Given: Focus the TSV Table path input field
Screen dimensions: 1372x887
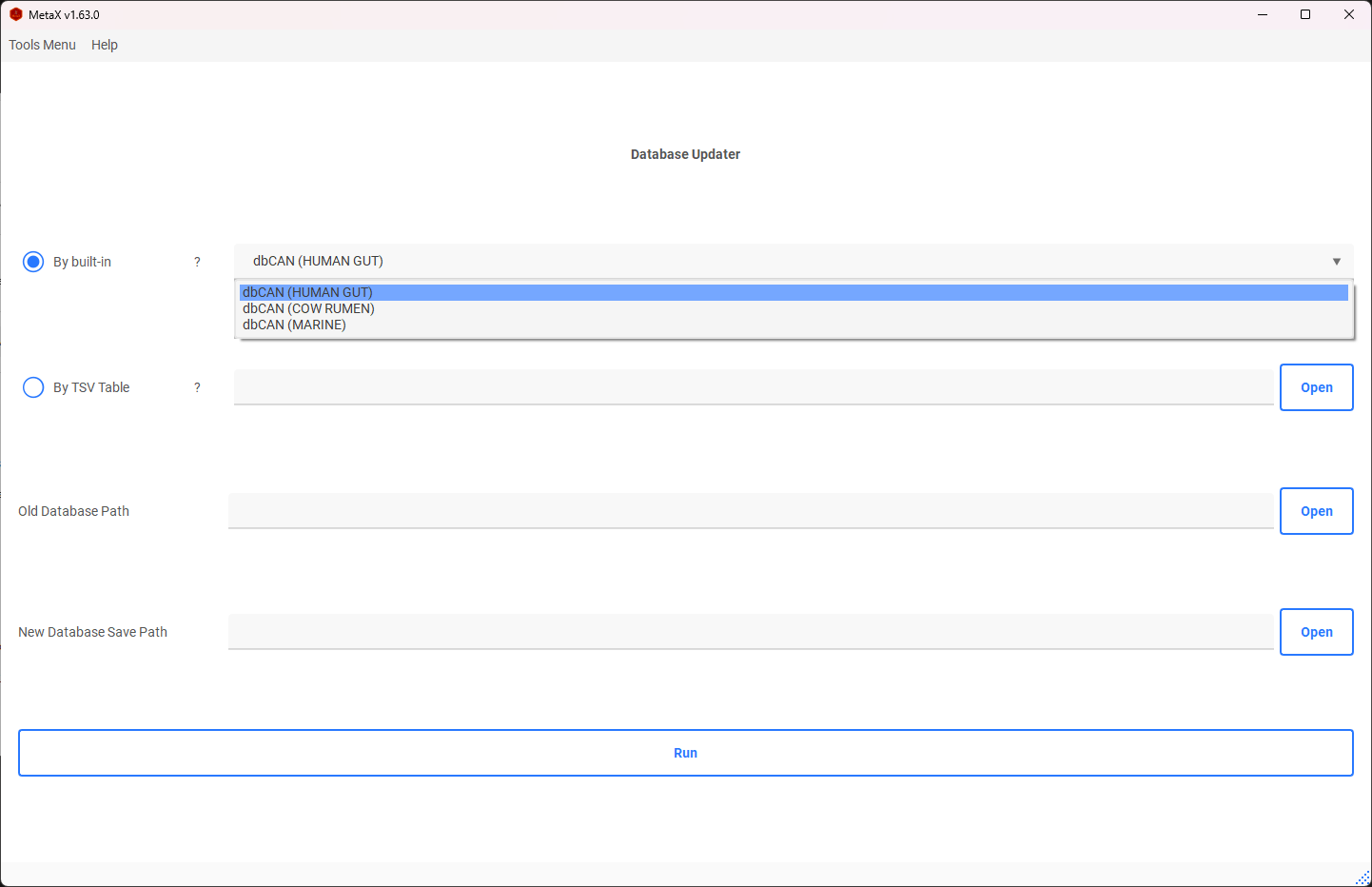Looking at the screenshot, I should [x=754, y=387].
